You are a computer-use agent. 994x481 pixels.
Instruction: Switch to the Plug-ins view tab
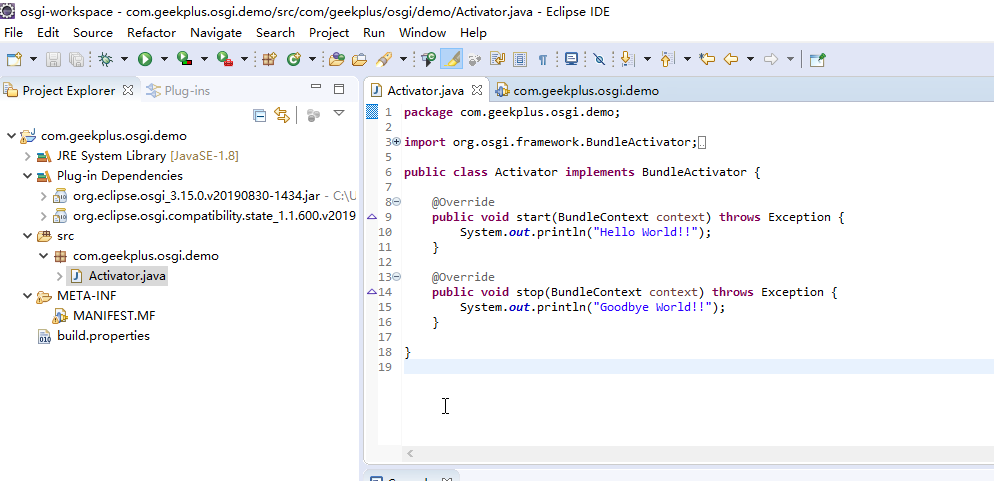point(178,91)
